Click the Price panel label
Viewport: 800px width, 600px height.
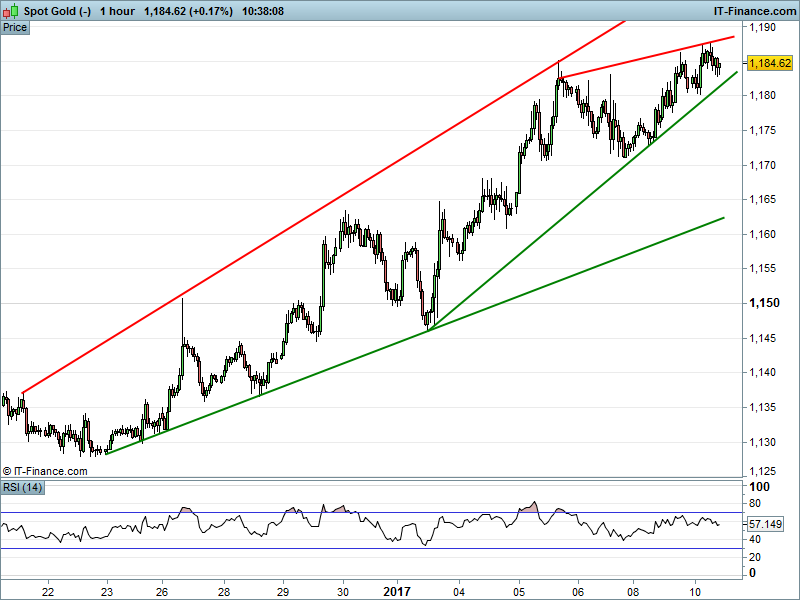pyautogui.click(x=15, y=28)
